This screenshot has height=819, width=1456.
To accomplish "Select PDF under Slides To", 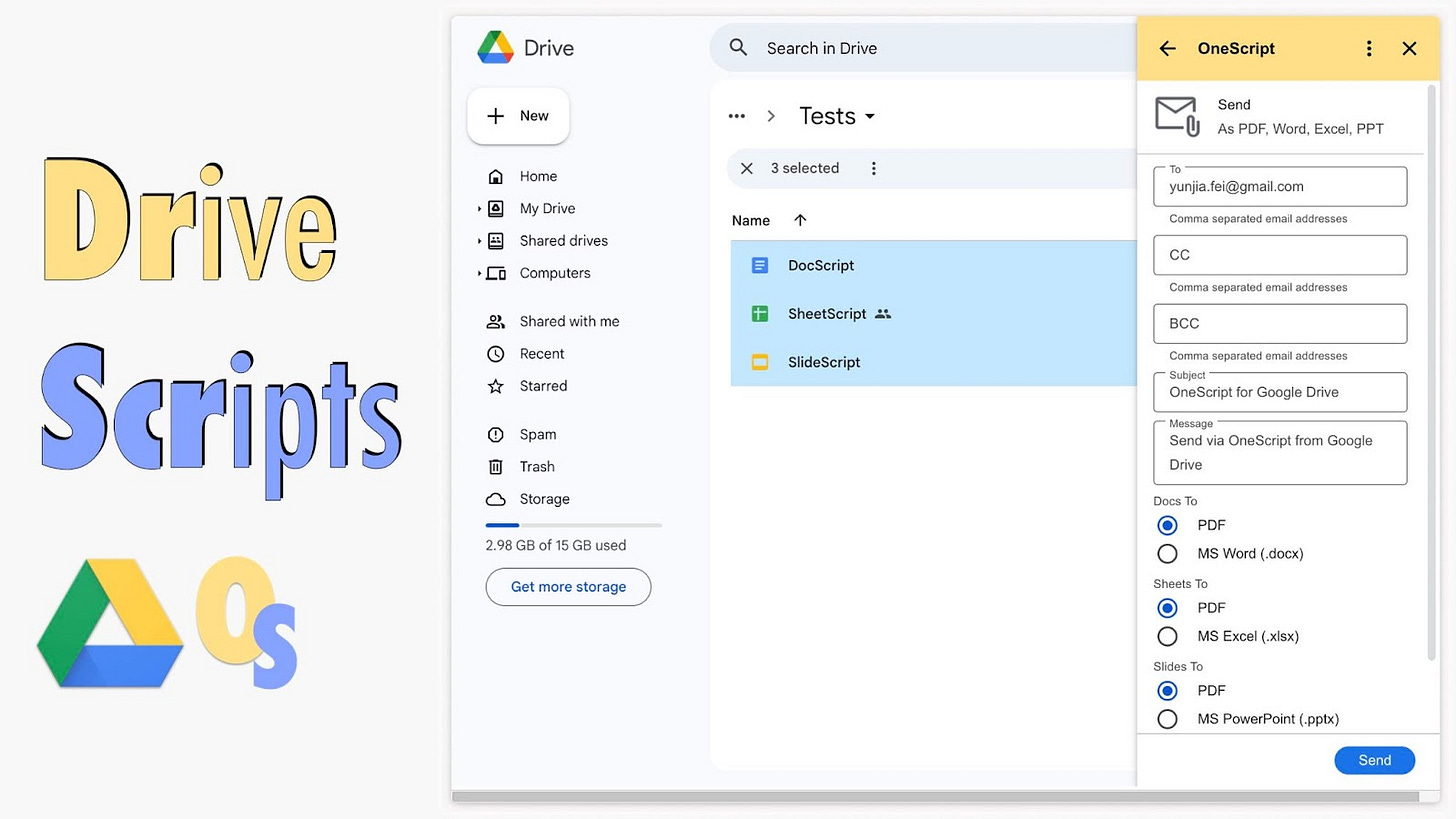I will coord(1167,690).
